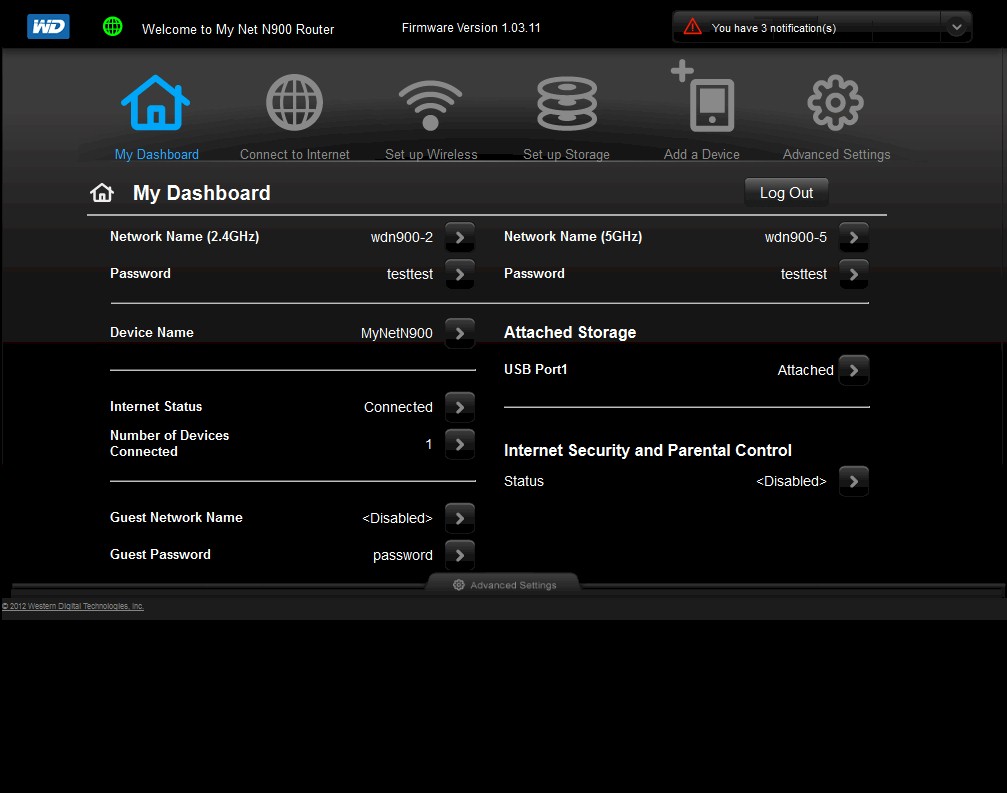1007x793 pixels.
Task: Open Device Name arrow for MyNetN900
Action: (x=460, y=333)
